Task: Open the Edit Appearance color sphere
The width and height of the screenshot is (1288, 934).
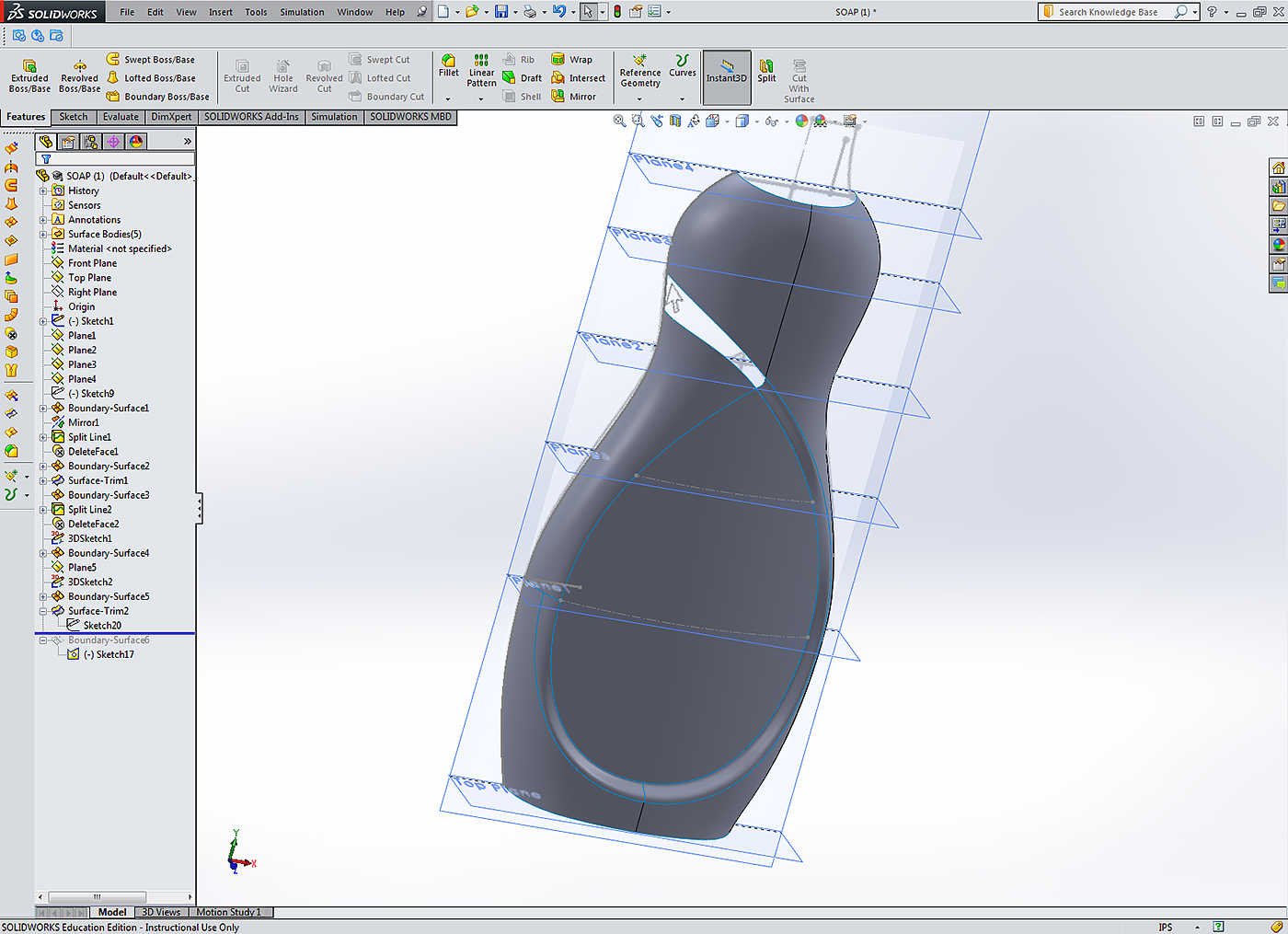Action: pos(801,121)
